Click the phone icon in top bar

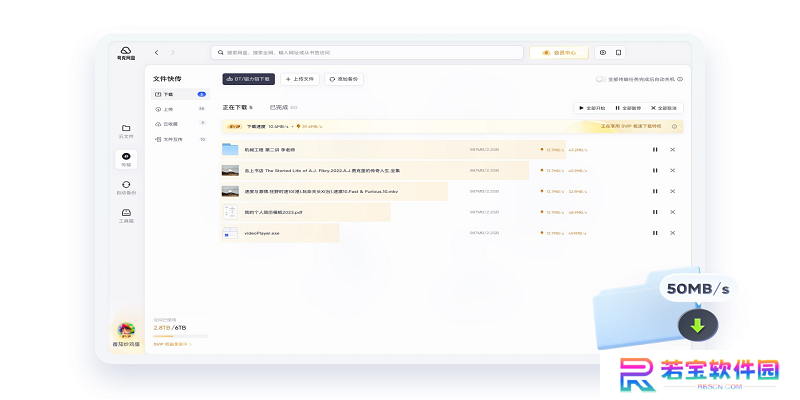[x=618, y=53]
